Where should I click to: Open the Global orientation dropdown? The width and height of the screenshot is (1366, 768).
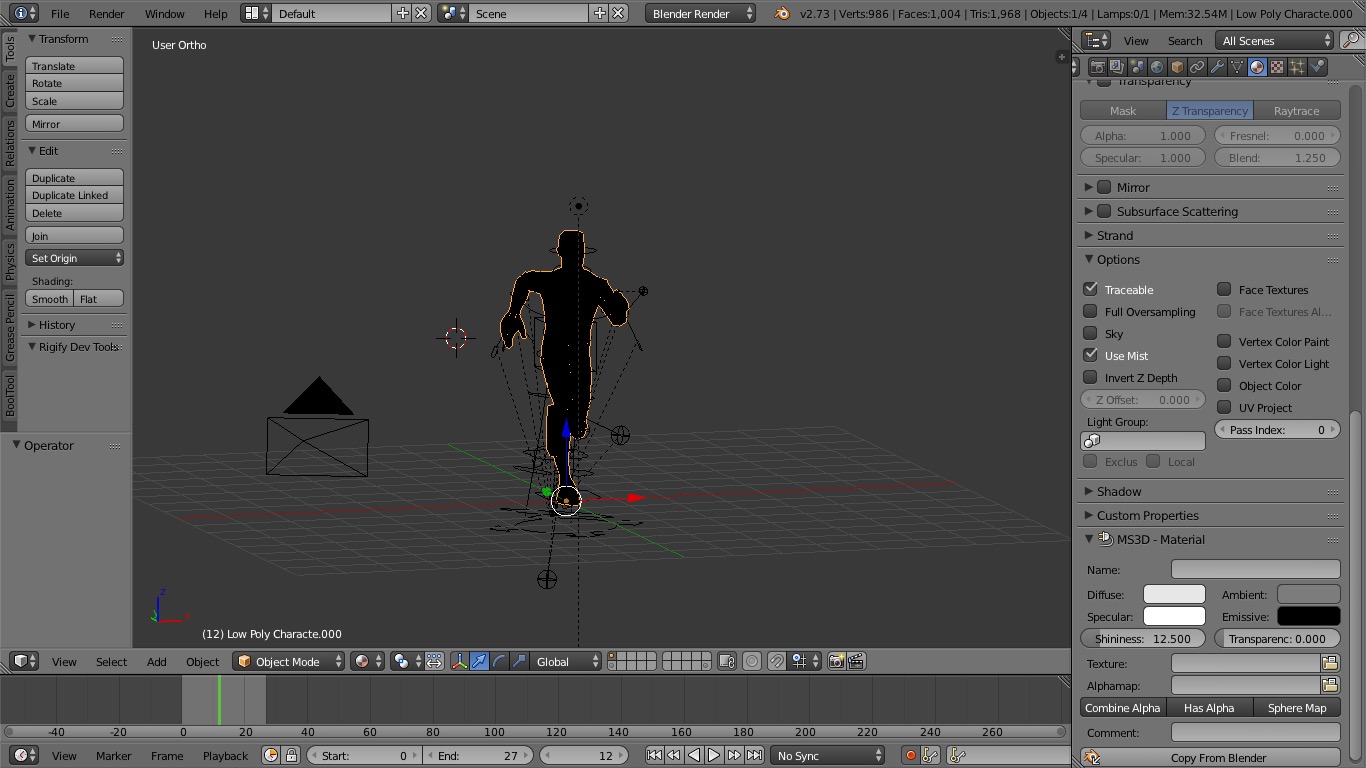click(567, 661)
